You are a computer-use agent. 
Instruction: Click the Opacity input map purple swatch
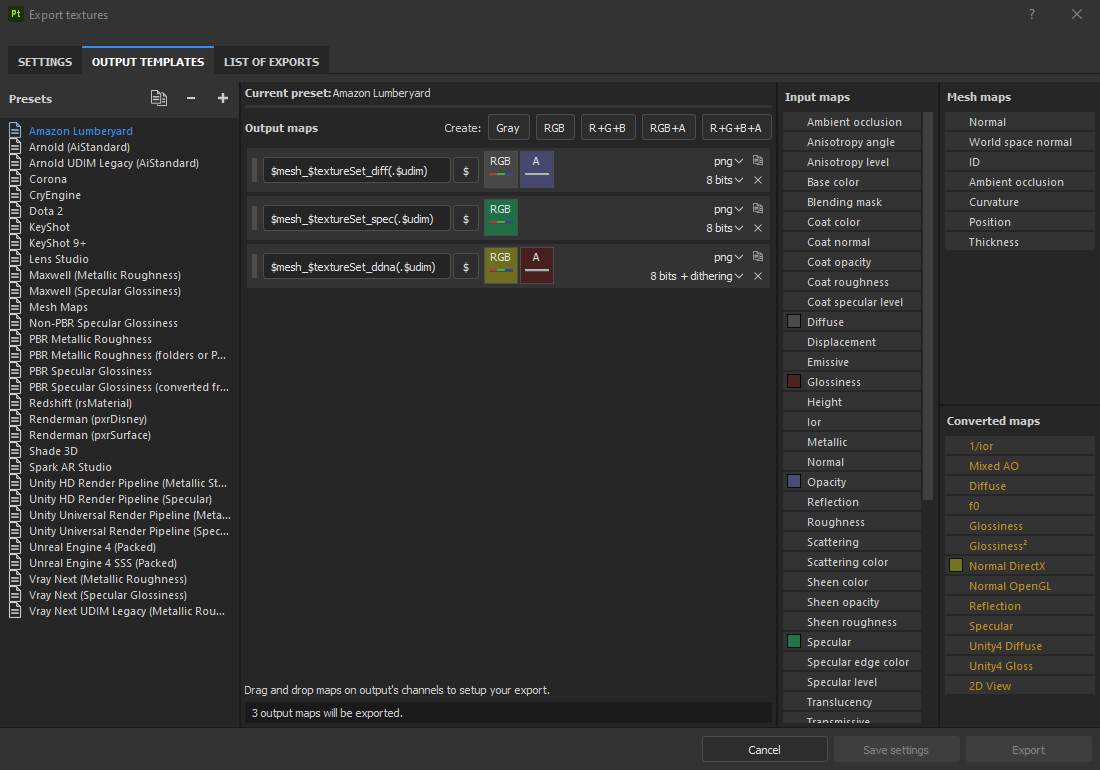pyautogui.click(x=794, y=481)
